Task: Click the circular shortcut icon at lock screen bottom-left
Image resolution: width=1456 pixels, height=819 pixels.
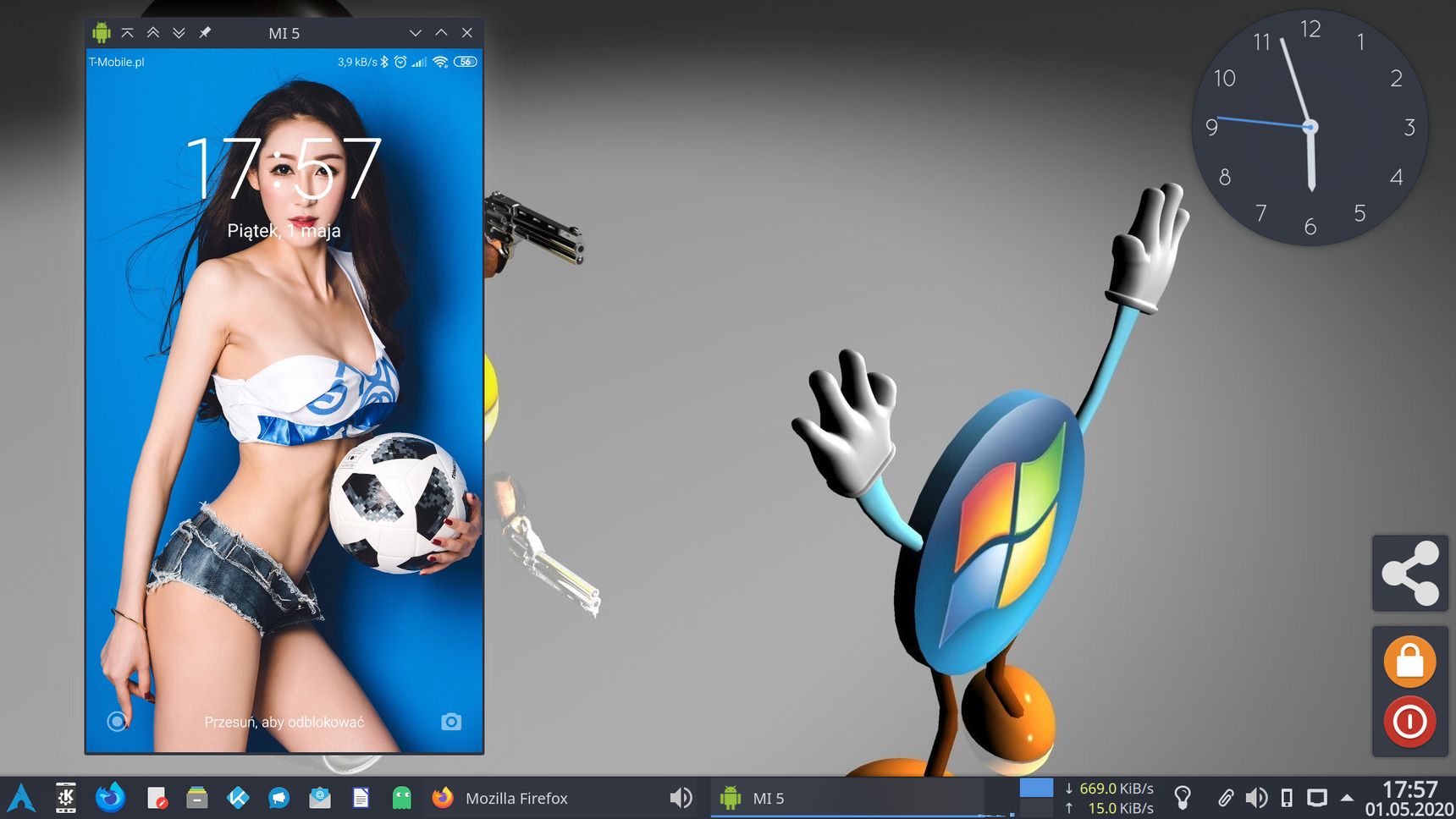Action: click(117, 722)
